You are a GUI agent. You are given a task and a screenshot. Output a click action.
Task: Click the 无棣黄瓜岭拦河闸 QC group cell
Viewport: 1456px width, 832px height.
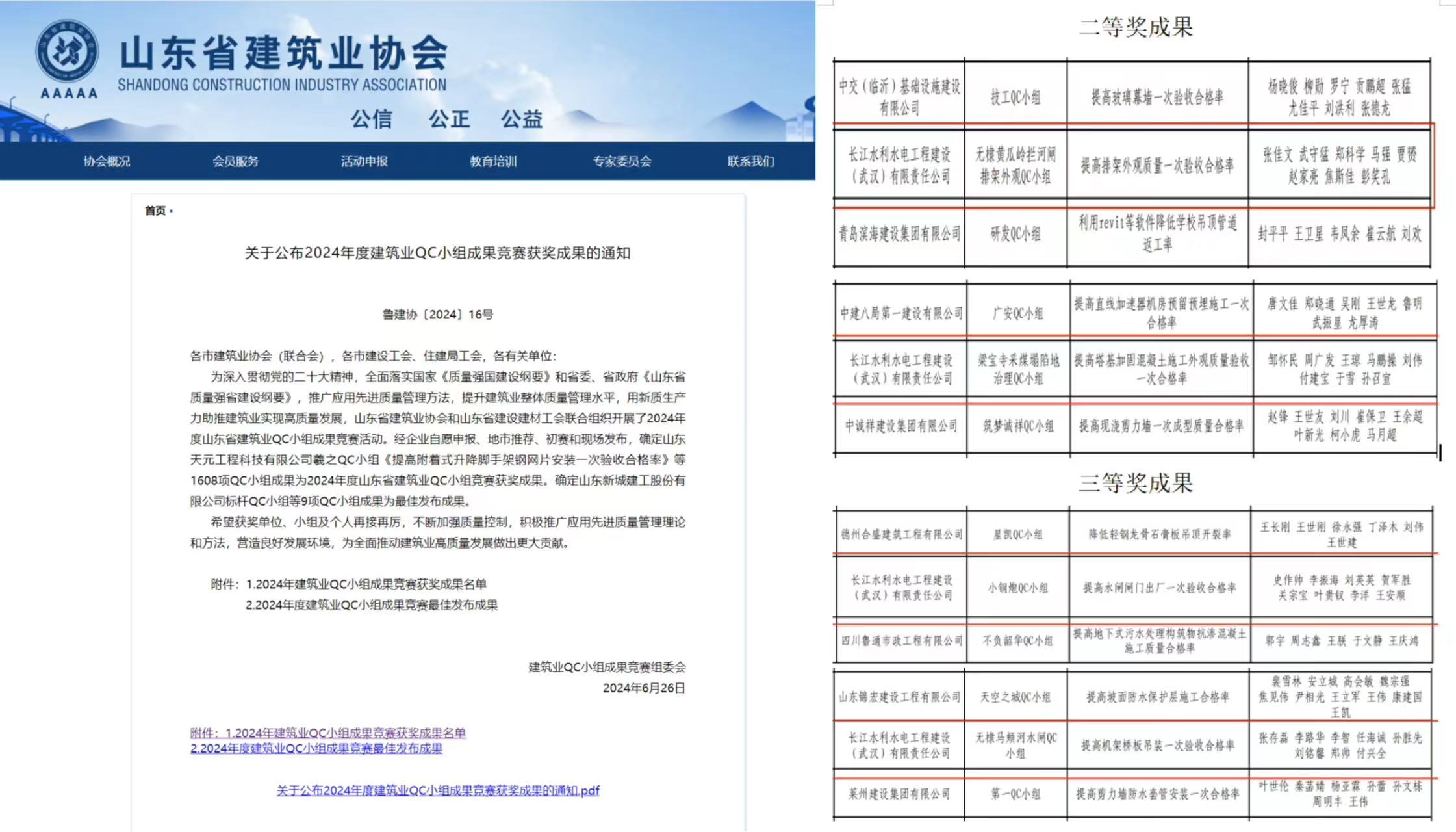coord(1015,165)
